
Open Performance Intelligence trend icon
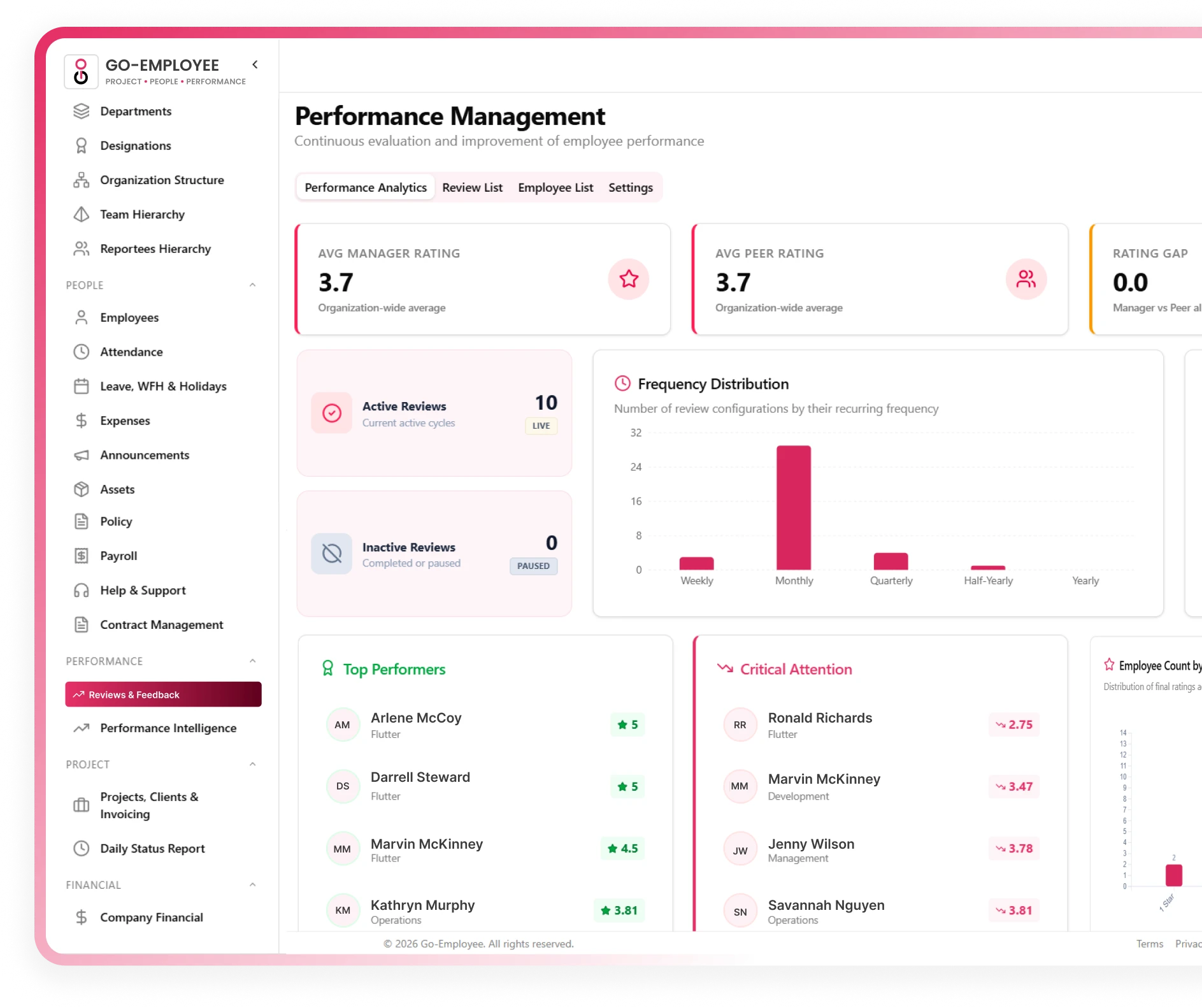(x=81, y=728)
